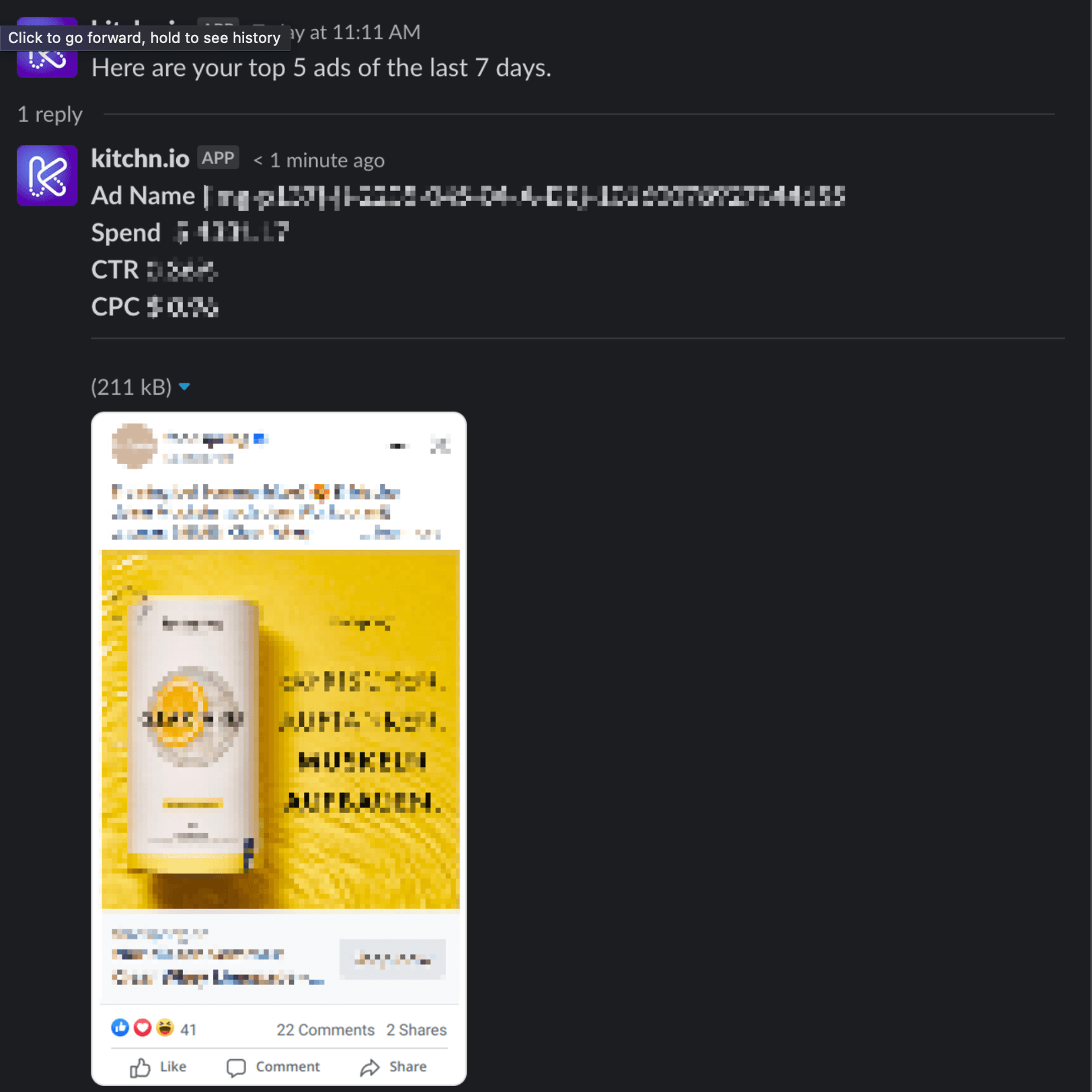The height and width of the screenshot is (1092, 1092).
Task: Click the kitchn.io purple avatar in reply
Action: click(47, 175)
